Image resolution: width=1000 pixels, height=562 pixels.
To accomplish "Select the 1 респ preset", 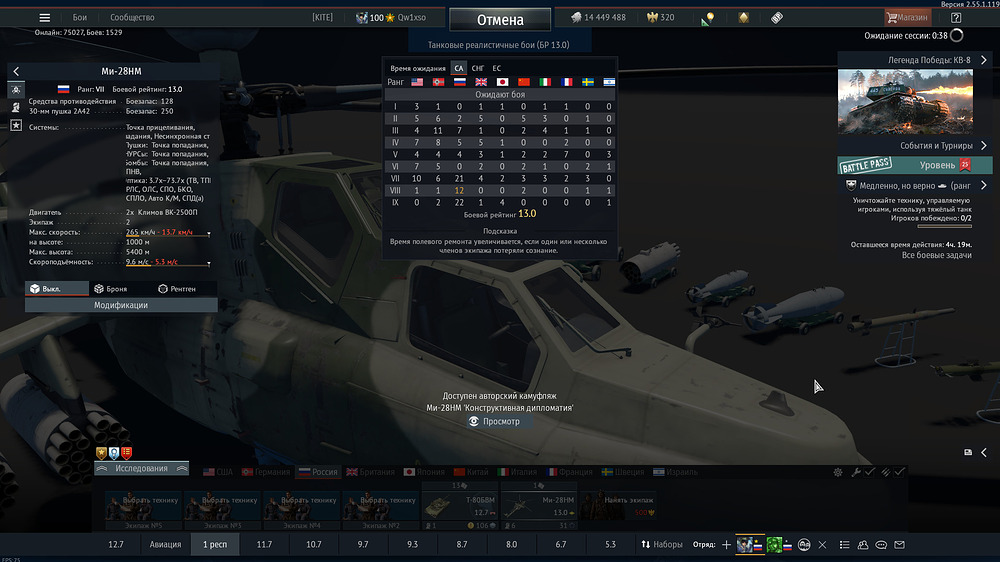I will coord(215,545).
